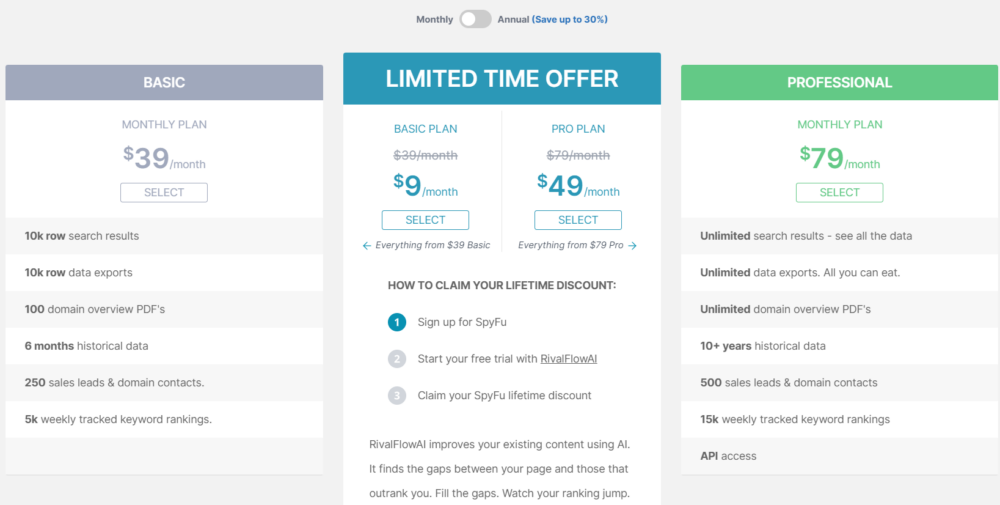This screenshot has width=1000, height=505.
Task: Click 'BASIC PLAN' label in limited offer
Action: point(425,129)
